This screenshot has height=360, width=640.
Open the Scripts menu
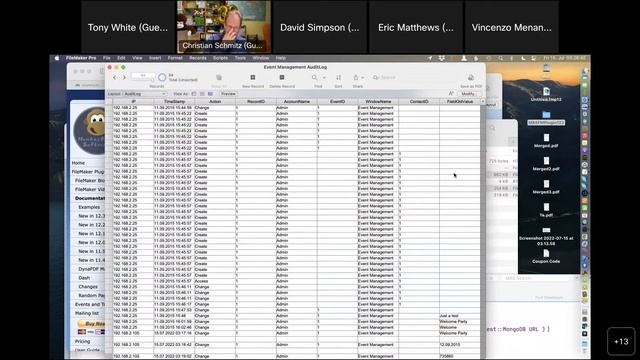[220, 58]
